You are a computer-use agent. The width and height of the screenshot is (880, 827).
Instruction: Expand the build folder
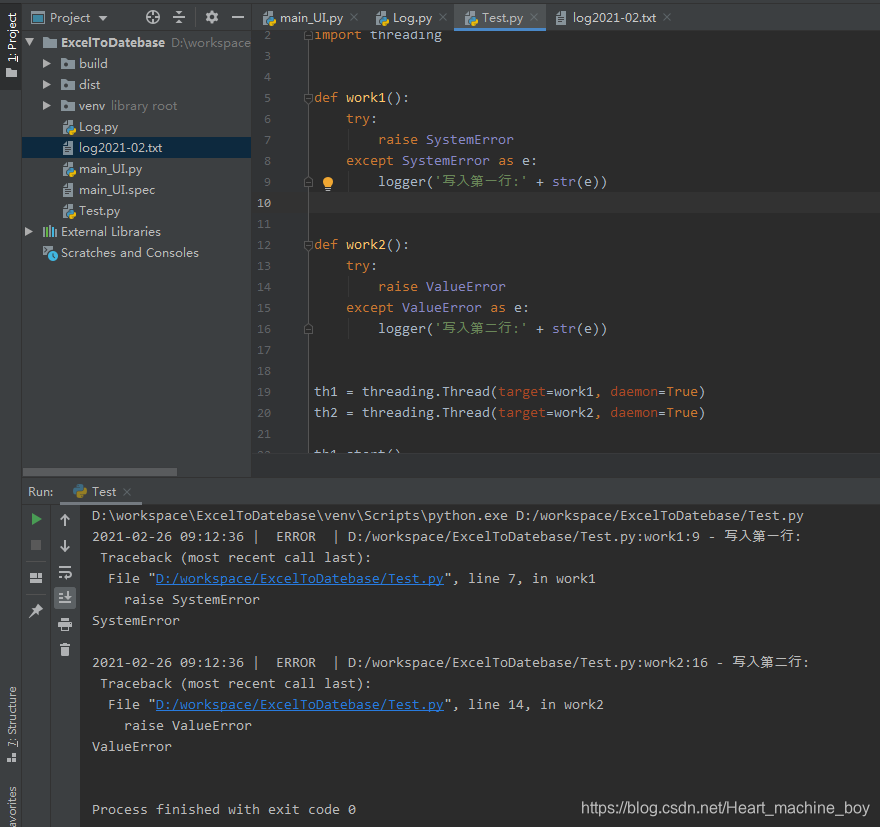tap(47, 63)
